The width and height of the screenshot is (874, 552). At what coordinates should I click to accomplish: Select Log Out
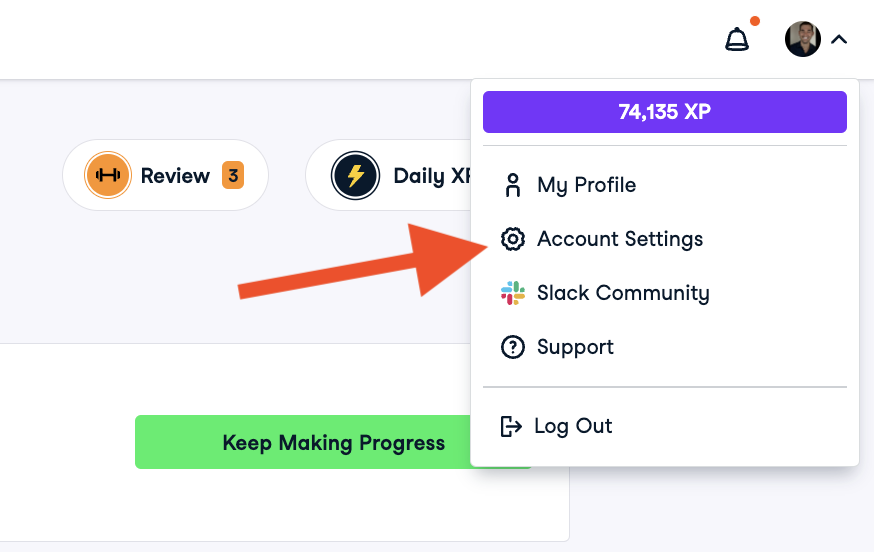point(573,426)
